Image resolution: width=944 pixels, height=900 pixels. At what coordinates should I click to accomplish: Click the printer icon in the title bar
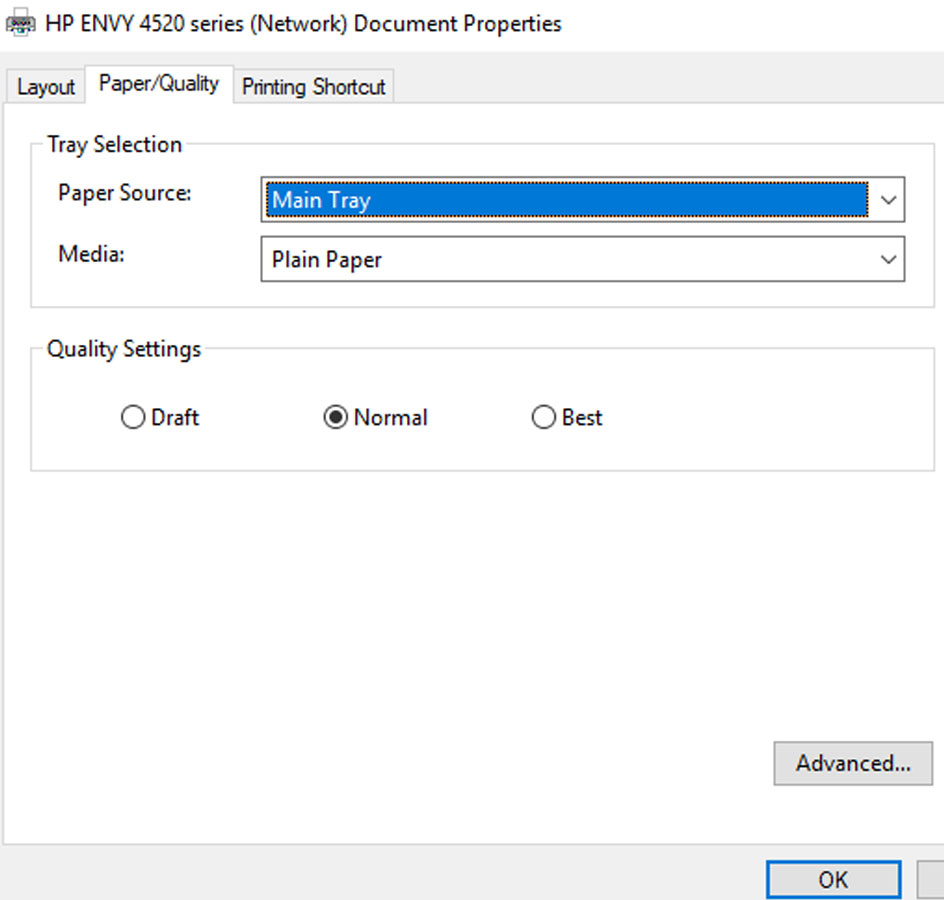click(20, 23)
